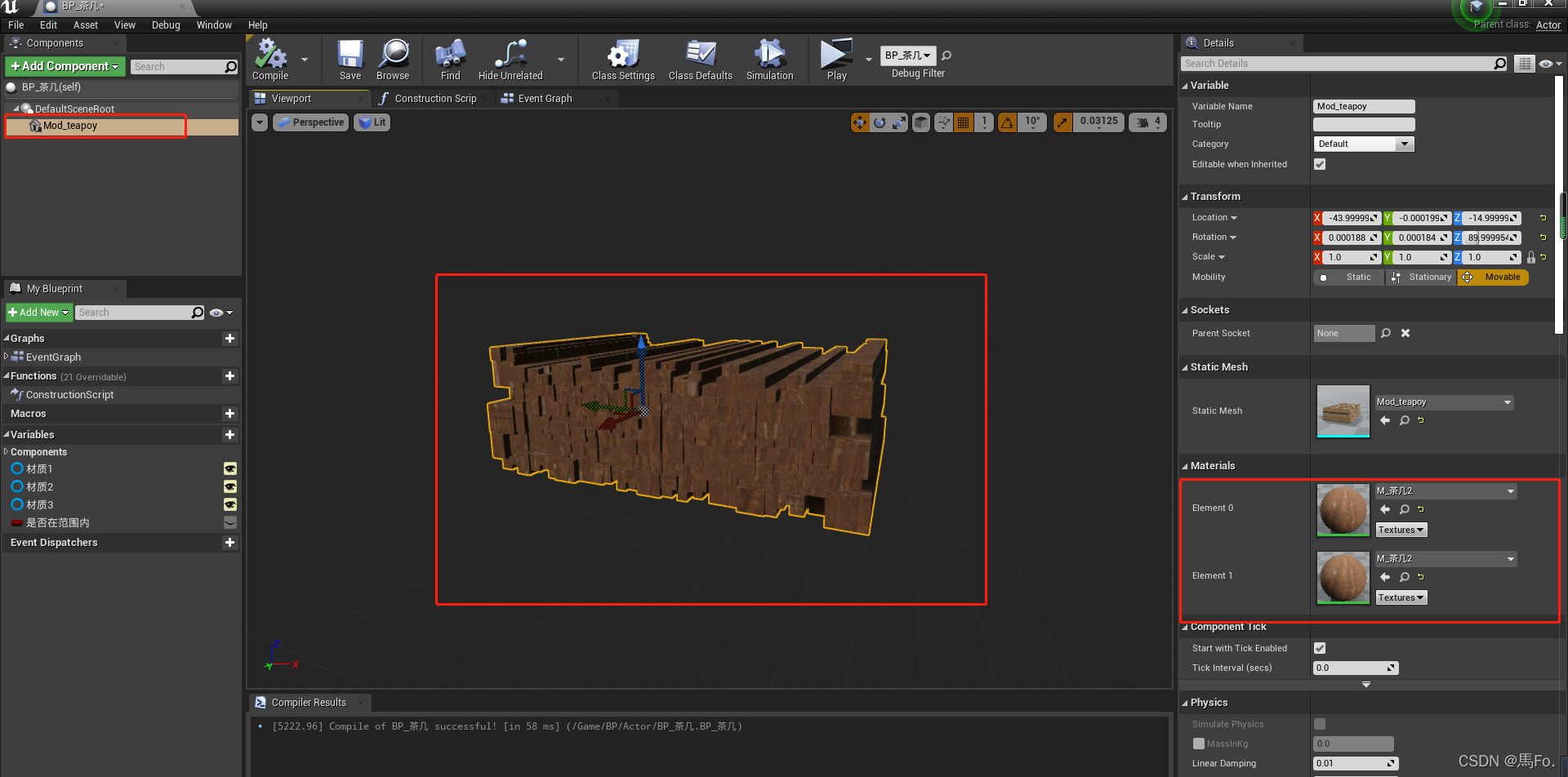Open the Add Component dropdown
Screen dimensions: 1568x777
click(65, 66)
